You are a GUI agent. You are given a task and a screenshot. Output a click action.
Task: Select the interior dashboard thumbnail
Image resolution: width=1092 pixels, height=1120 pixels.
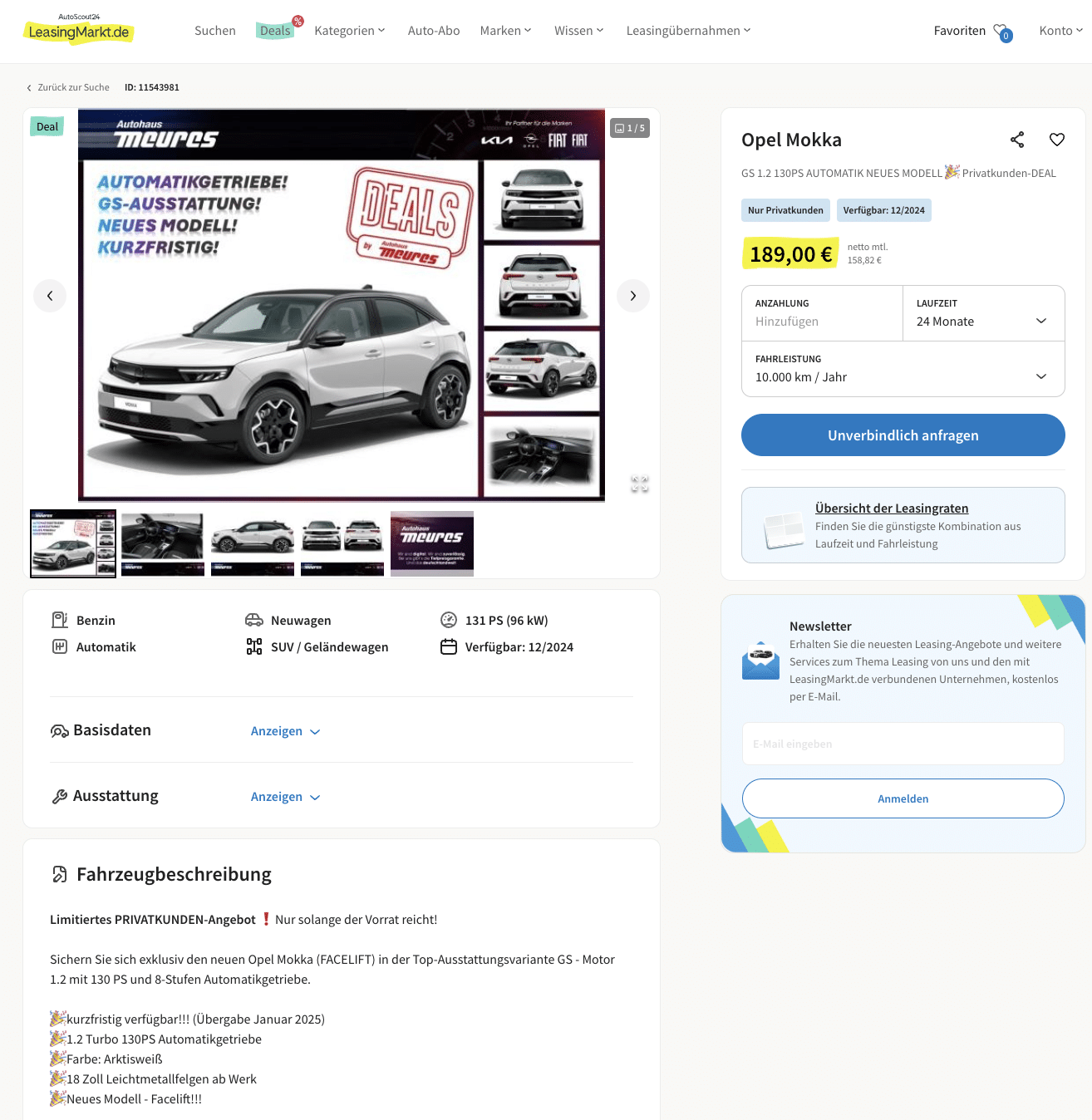[163, 544]
